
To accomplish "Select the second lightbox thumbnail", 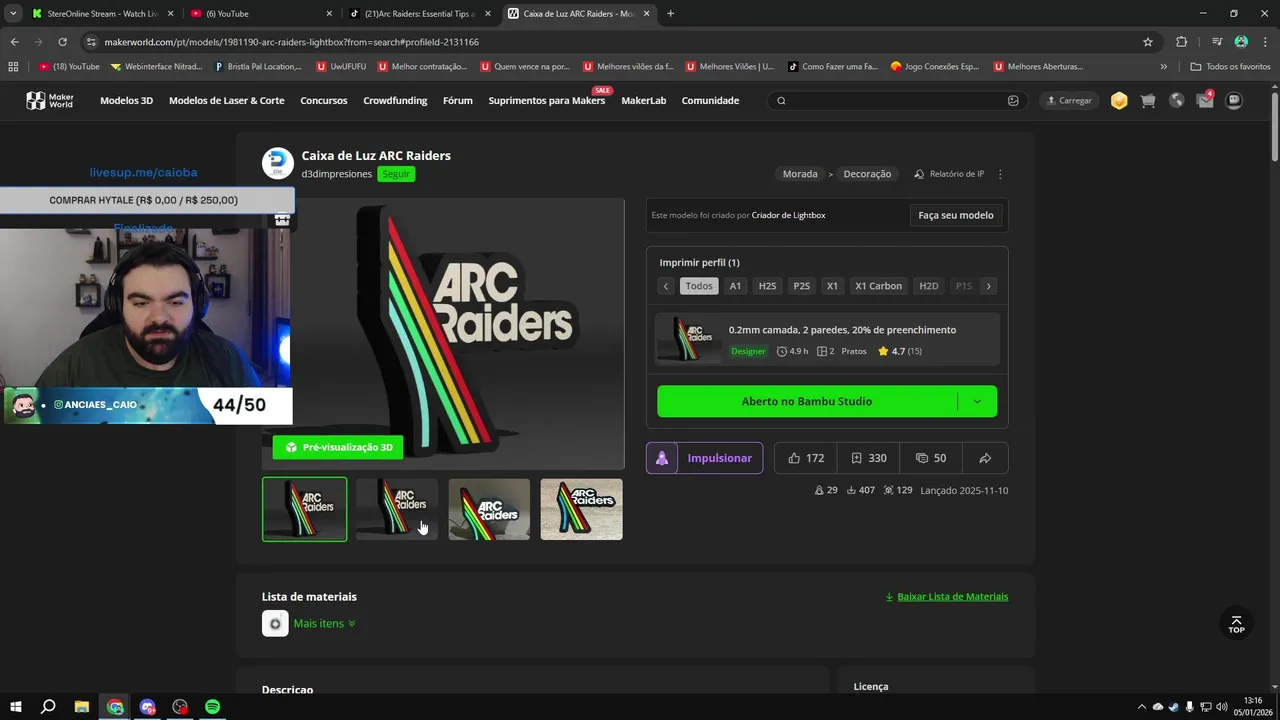I will [397, 509].
